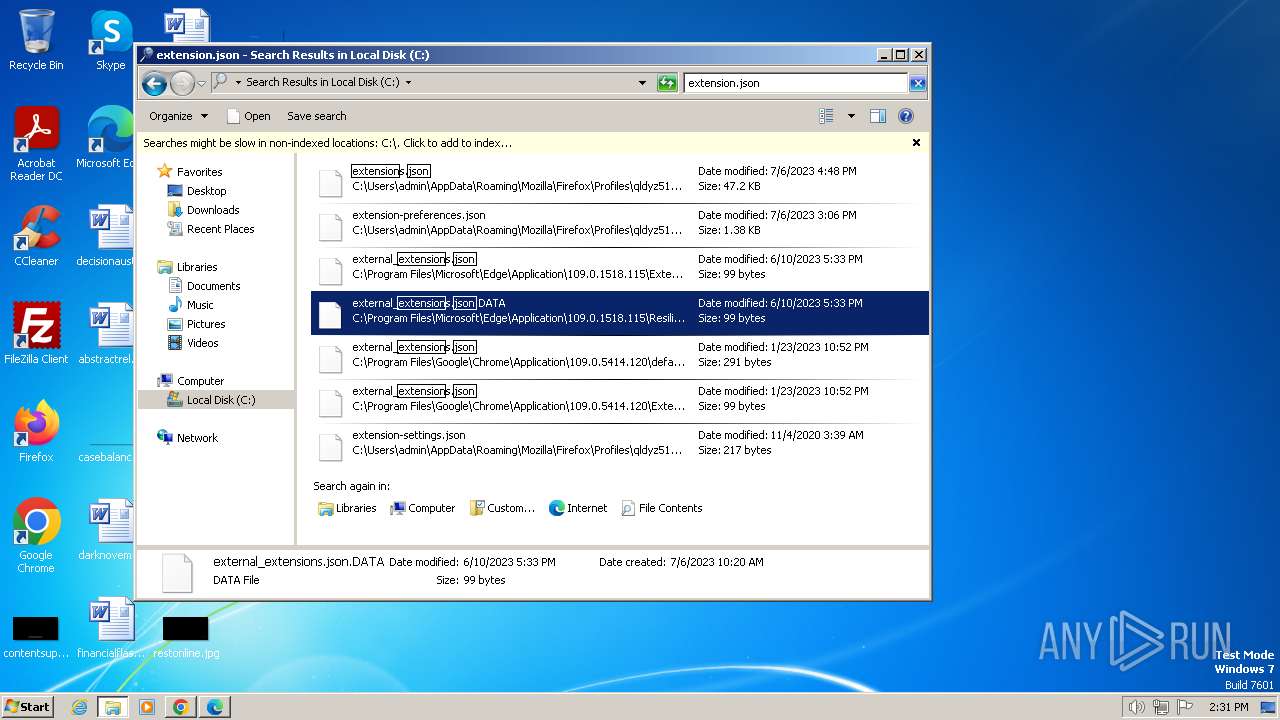Click the Windows Explorer taskbar button
The width and height of the screenshot is (1280, 720).
coord(113,707)
